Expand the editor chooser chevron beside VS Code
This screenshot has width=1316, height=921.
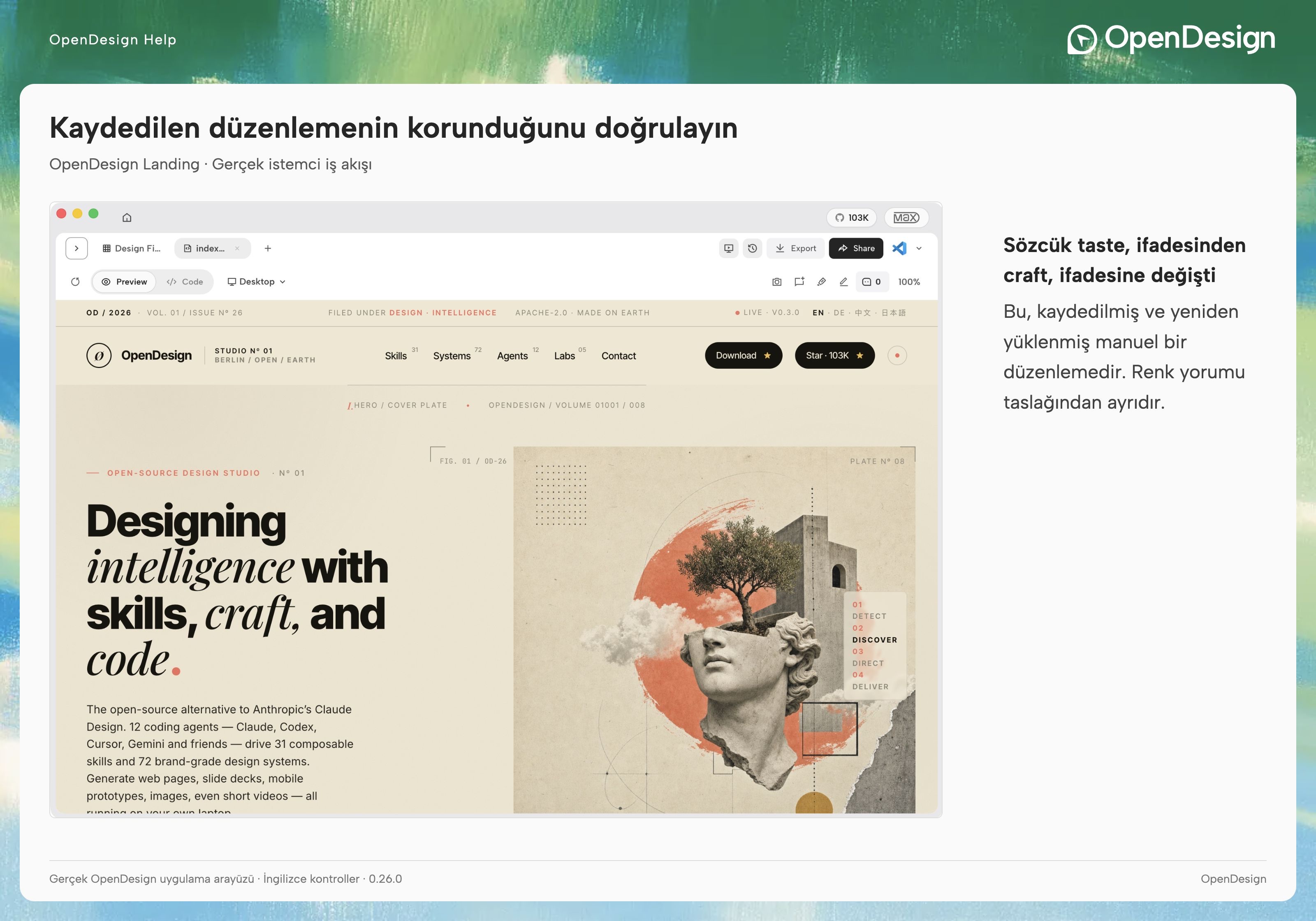919,248
